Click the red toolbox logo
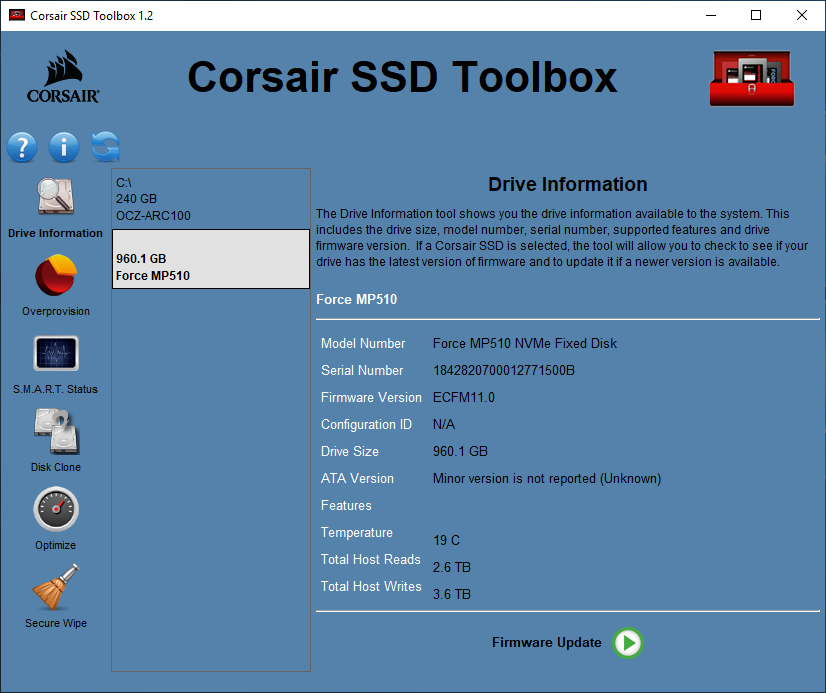The width and height of the screenshot is (826, 693). [751, 77]
